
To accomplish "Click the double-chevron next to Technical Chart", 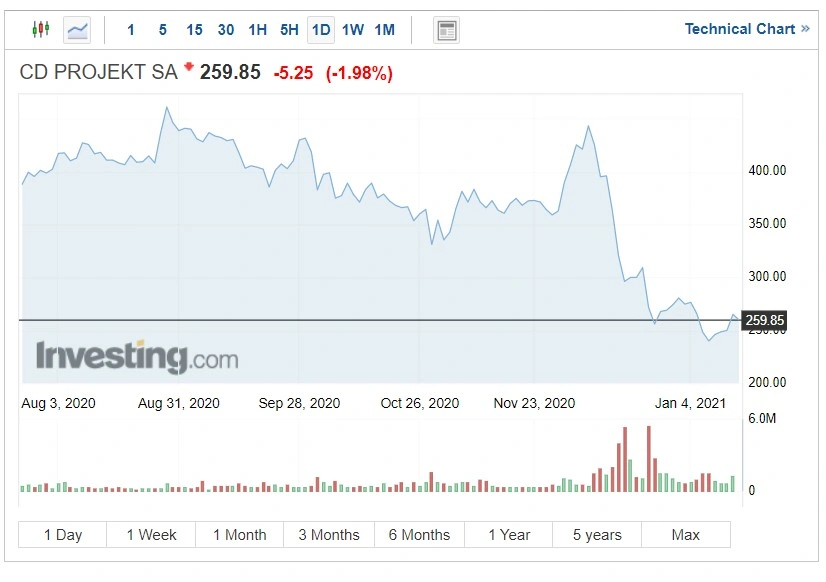I will (x=805, y=28).
